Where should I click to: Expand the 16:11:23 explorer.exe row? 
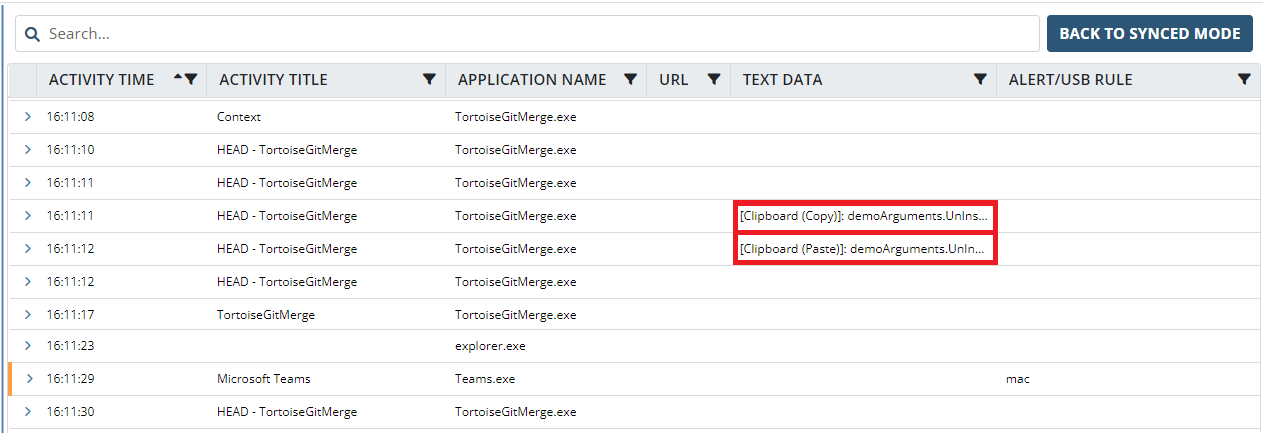tap(28, 346)
